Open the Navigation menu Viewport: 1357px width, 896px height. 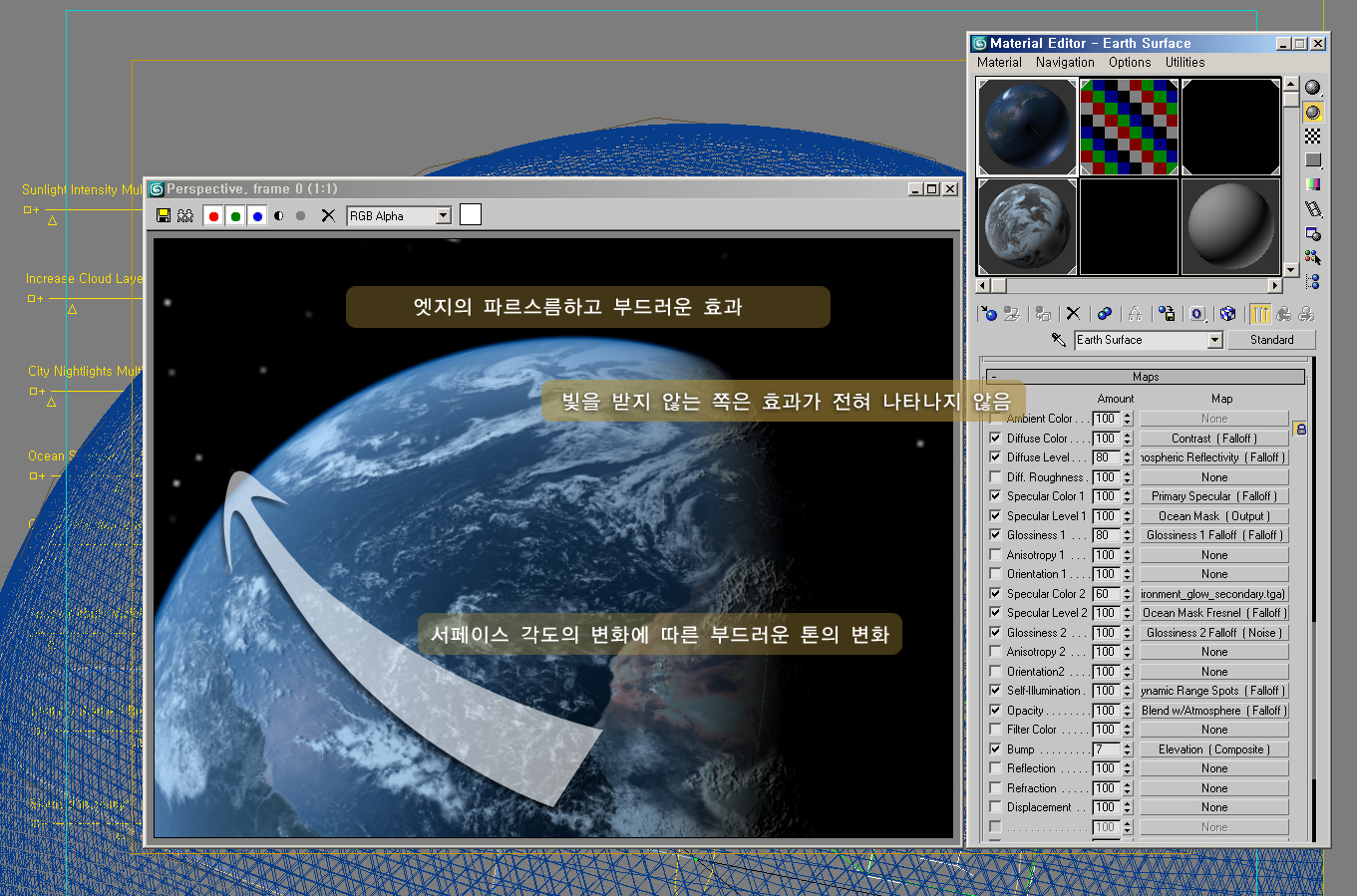(1065, 62)
